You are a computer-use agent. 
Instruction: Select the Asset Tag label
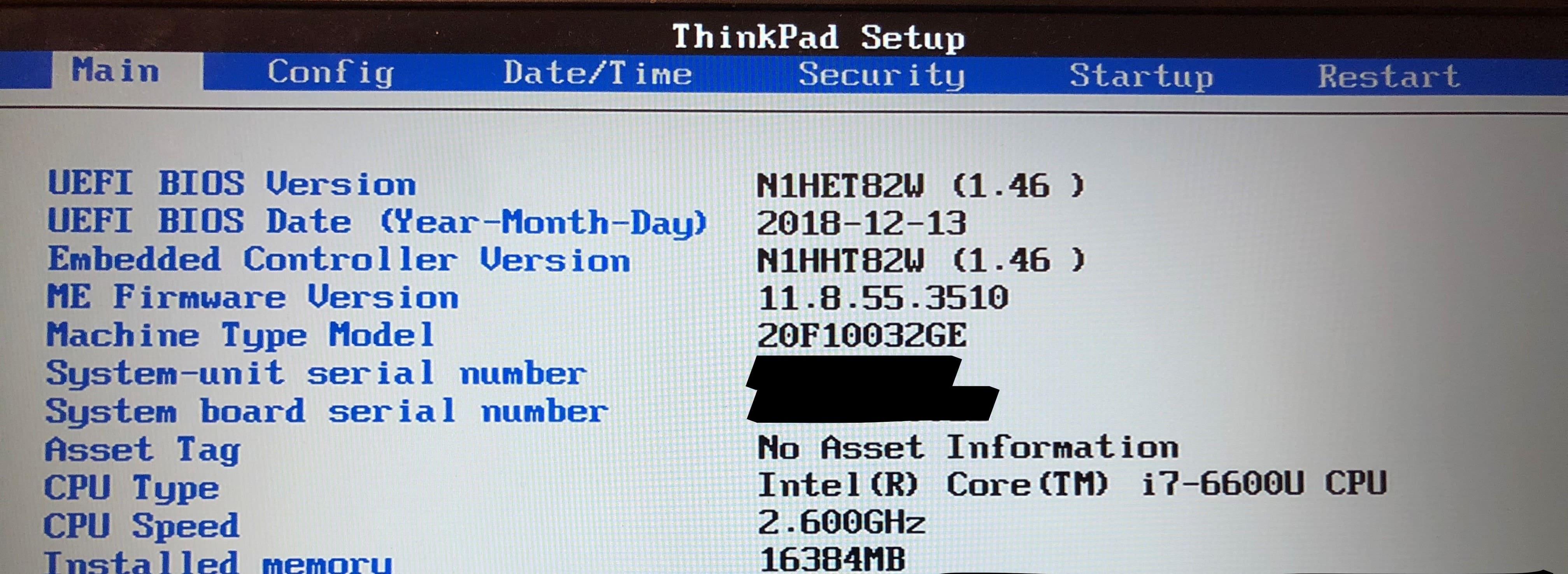(143, 450)
